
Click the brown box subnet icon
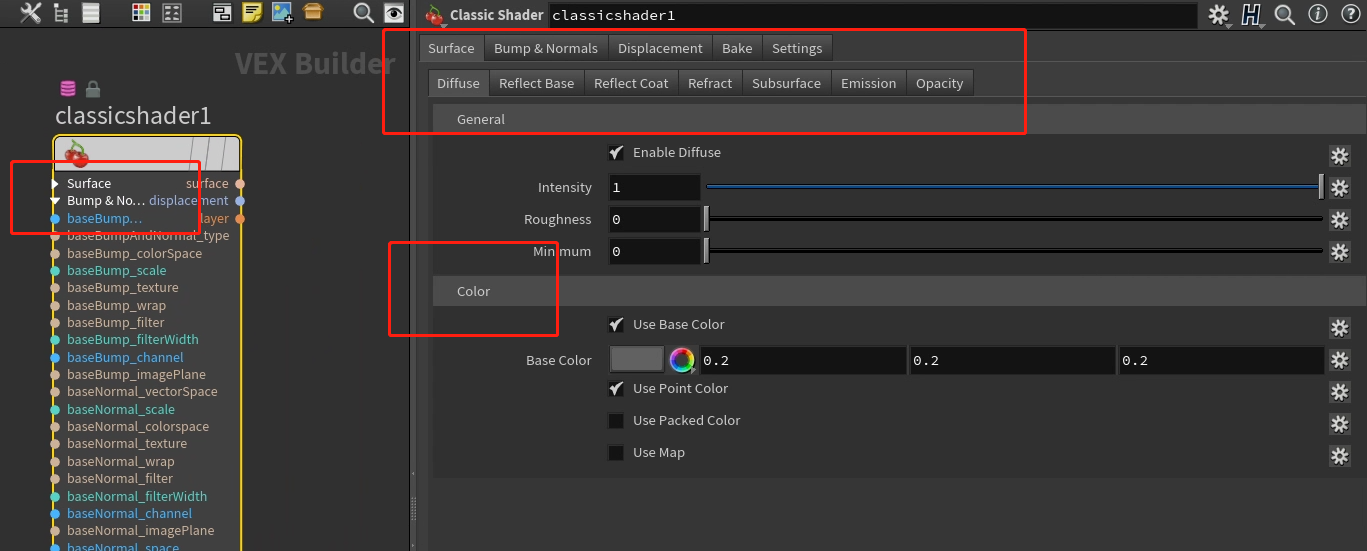point(313,13)
